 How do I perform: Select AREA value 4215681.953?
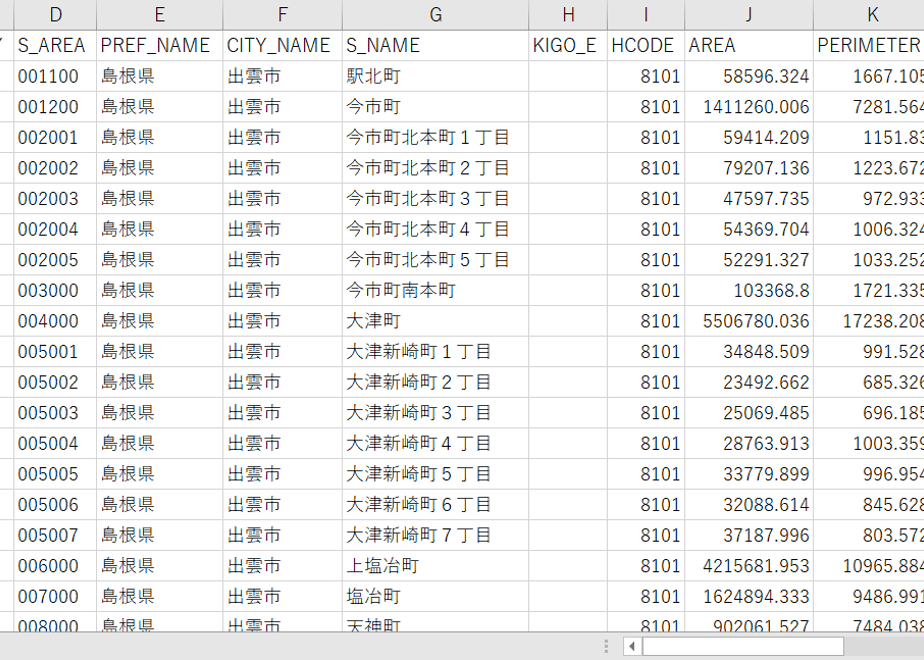(x=749, y=566)
